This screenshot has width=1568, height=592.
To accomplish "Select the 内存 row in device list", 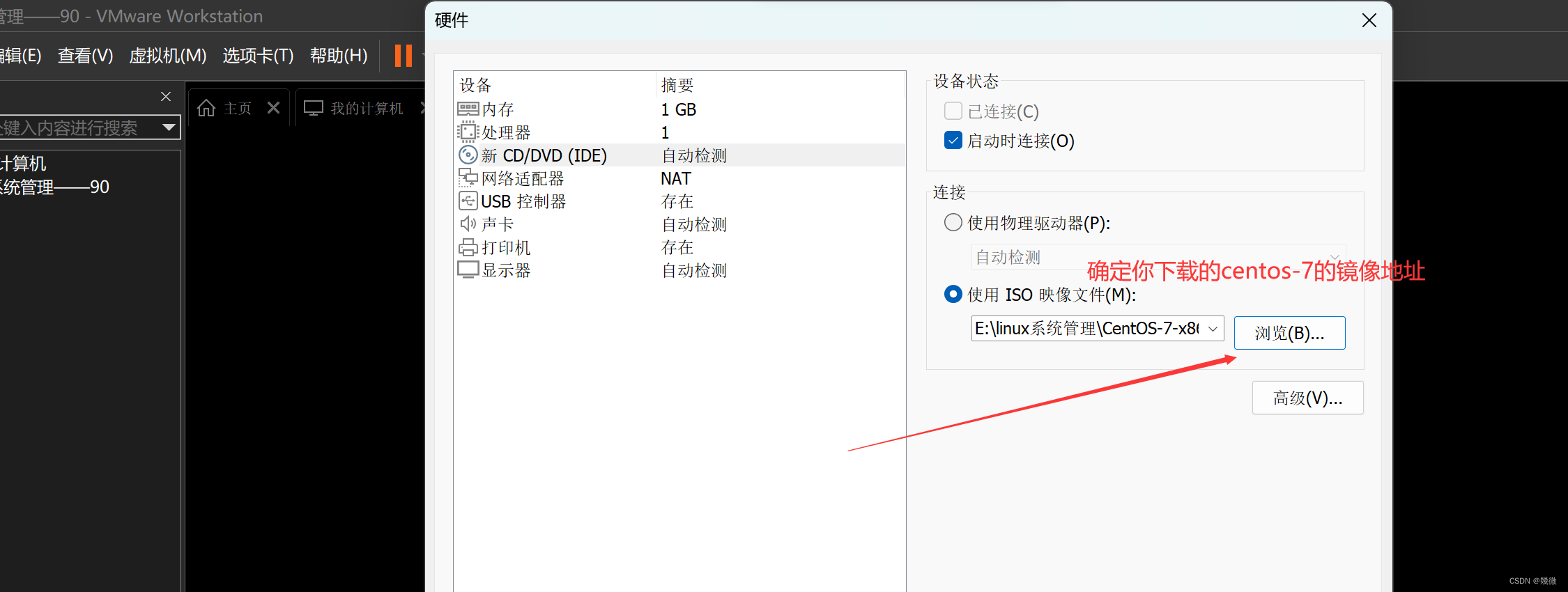I will [x=679, y=109].
